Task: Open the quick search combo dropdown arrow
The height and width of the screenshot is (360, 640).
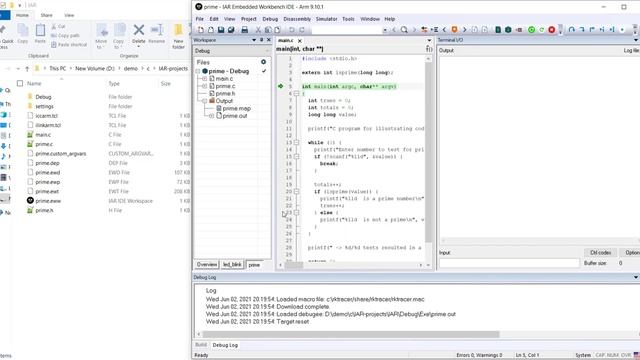Action: click(385, 30)
